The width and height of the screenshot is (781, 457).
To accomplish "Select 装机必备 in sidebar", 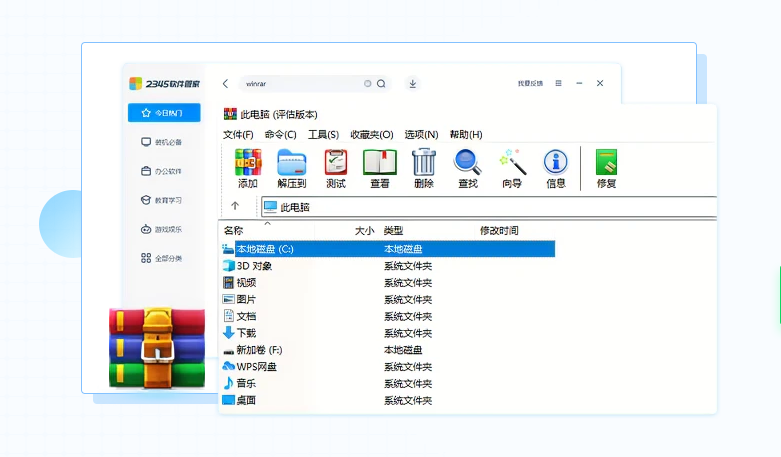I will (162, 142).
